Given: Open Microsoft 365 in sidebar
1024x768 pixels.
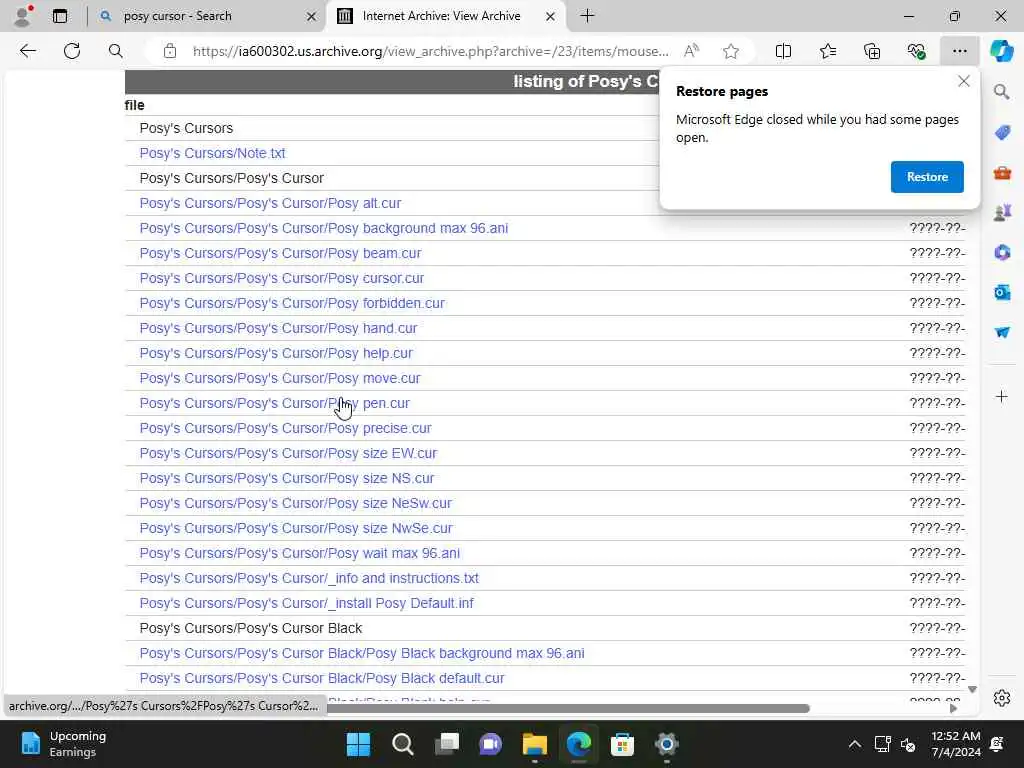Looking at the screenshot, I should tap(1002, 252).
